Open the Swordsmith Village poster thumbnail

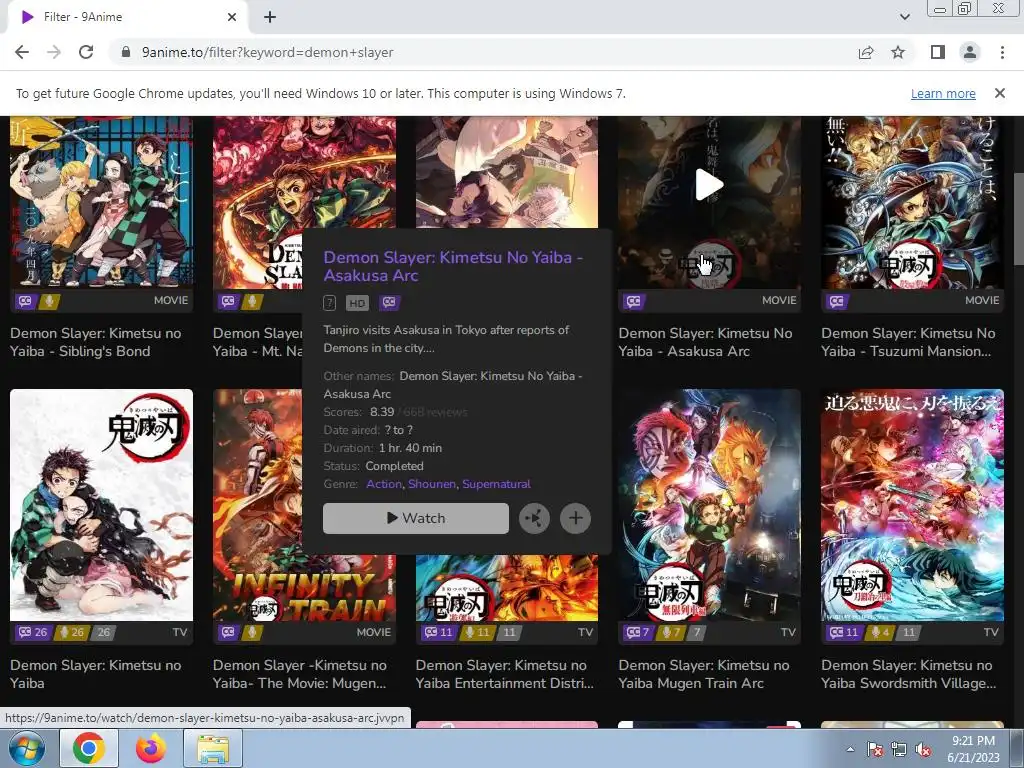coord(912,505)
